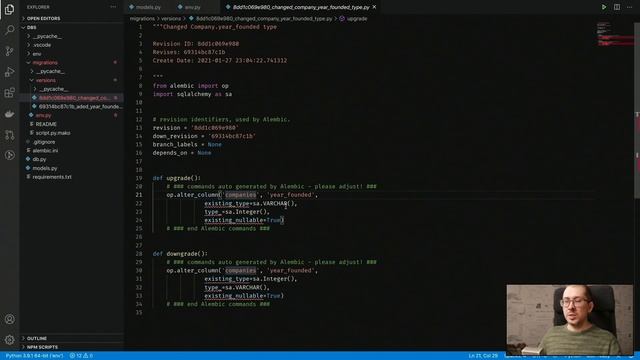Viewport: 640px width, 360px height.
Task: Click Ln 21, Col 29 in status bar
Action: [483, 356]
